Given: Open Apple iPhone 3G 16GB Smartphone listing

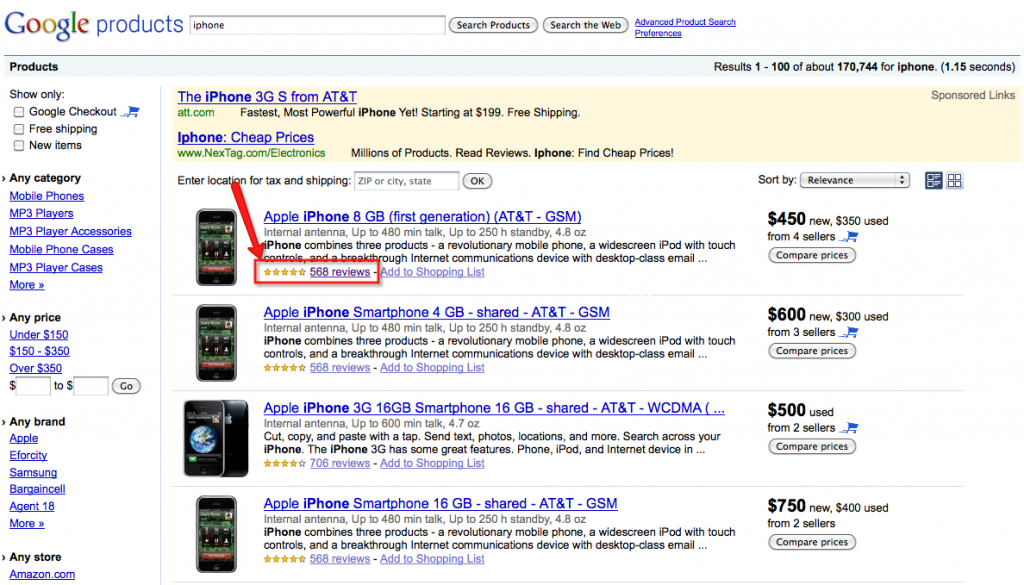Looking at the screenshot, I should click(494, 408).
